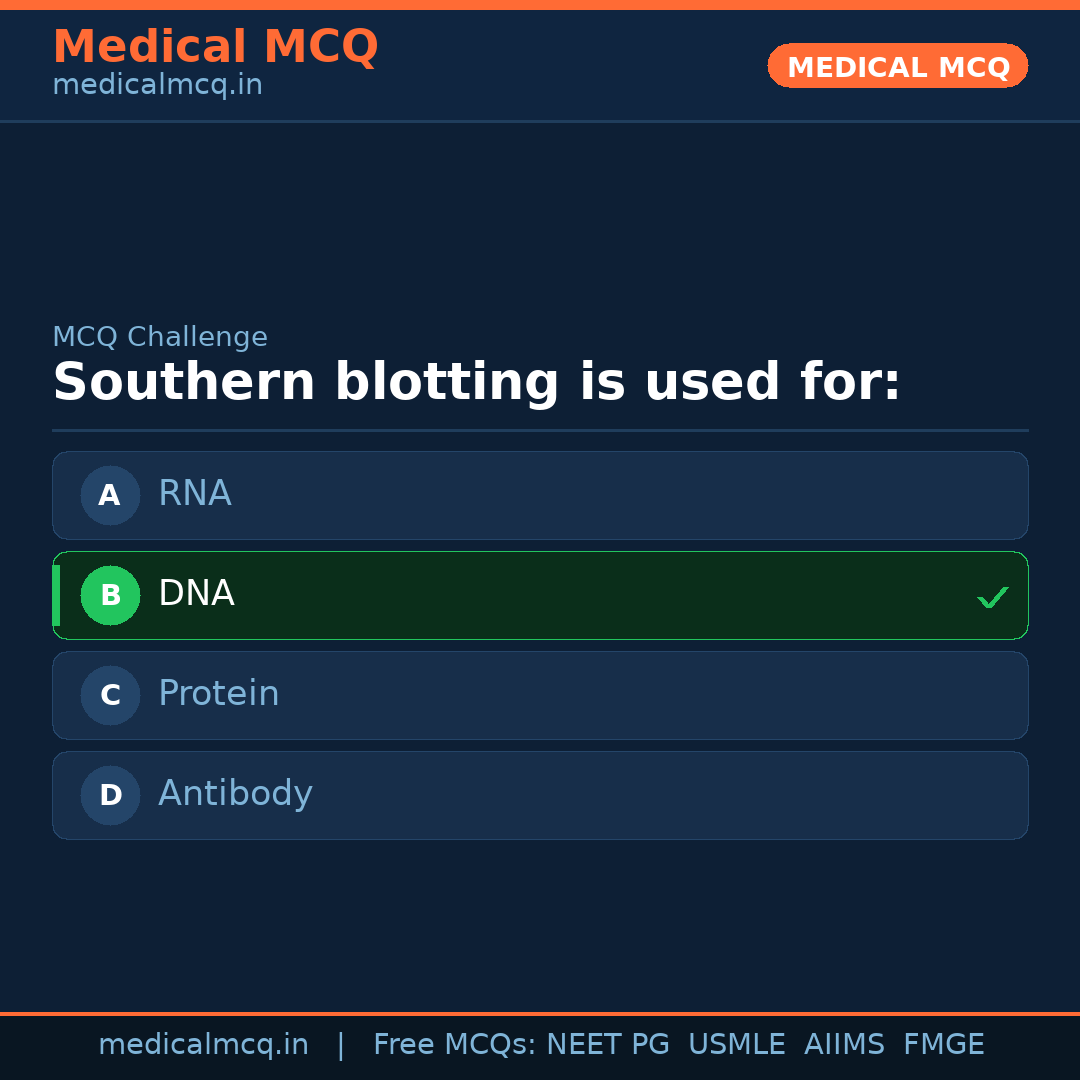
Task: Click the orange MEDICAL MCQ badge
Action: [897, 66]
